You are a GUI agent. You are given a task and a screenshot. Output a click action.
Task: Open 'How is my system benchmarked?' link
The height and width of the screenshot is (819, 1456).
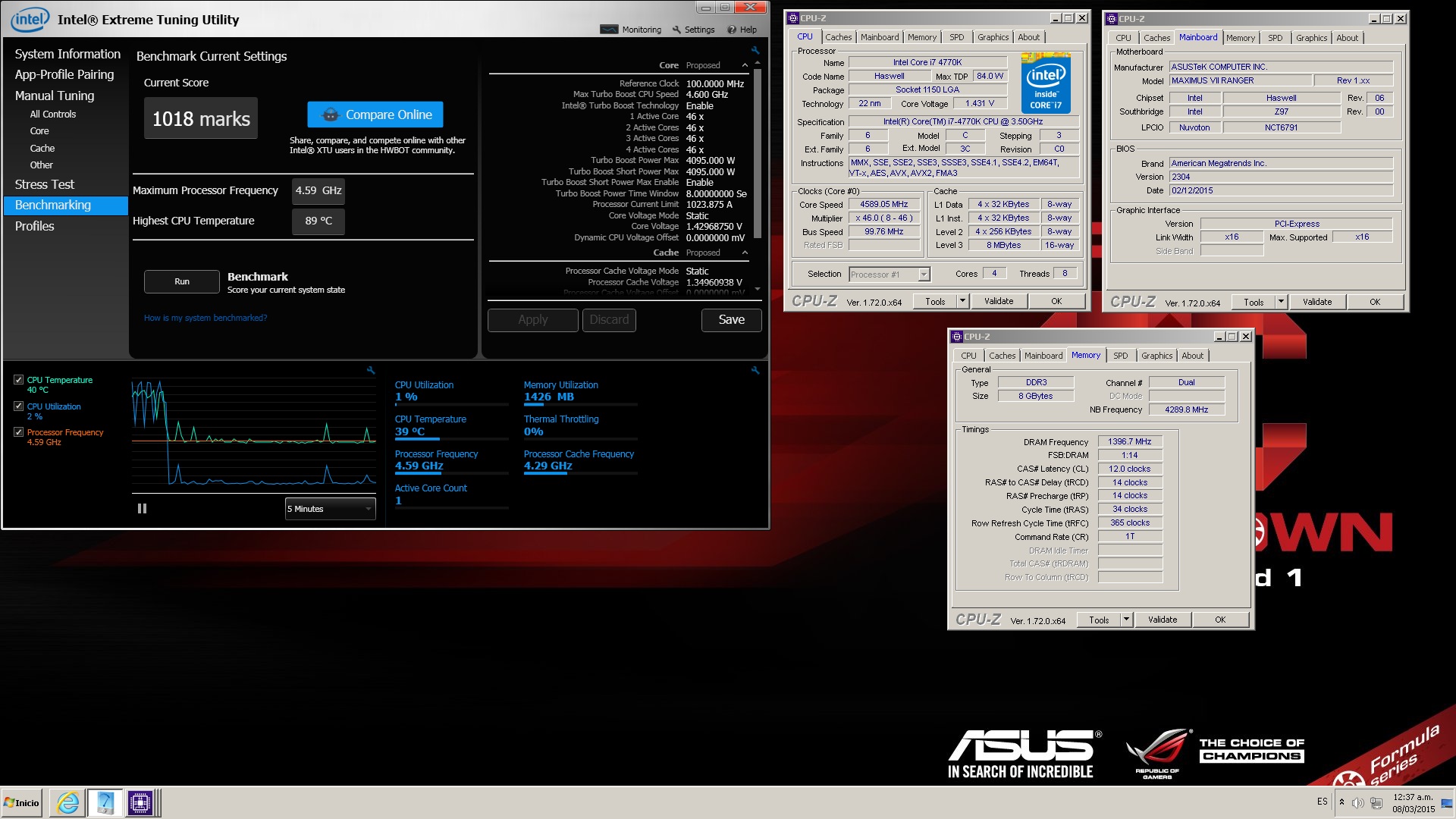click(206, 318)
